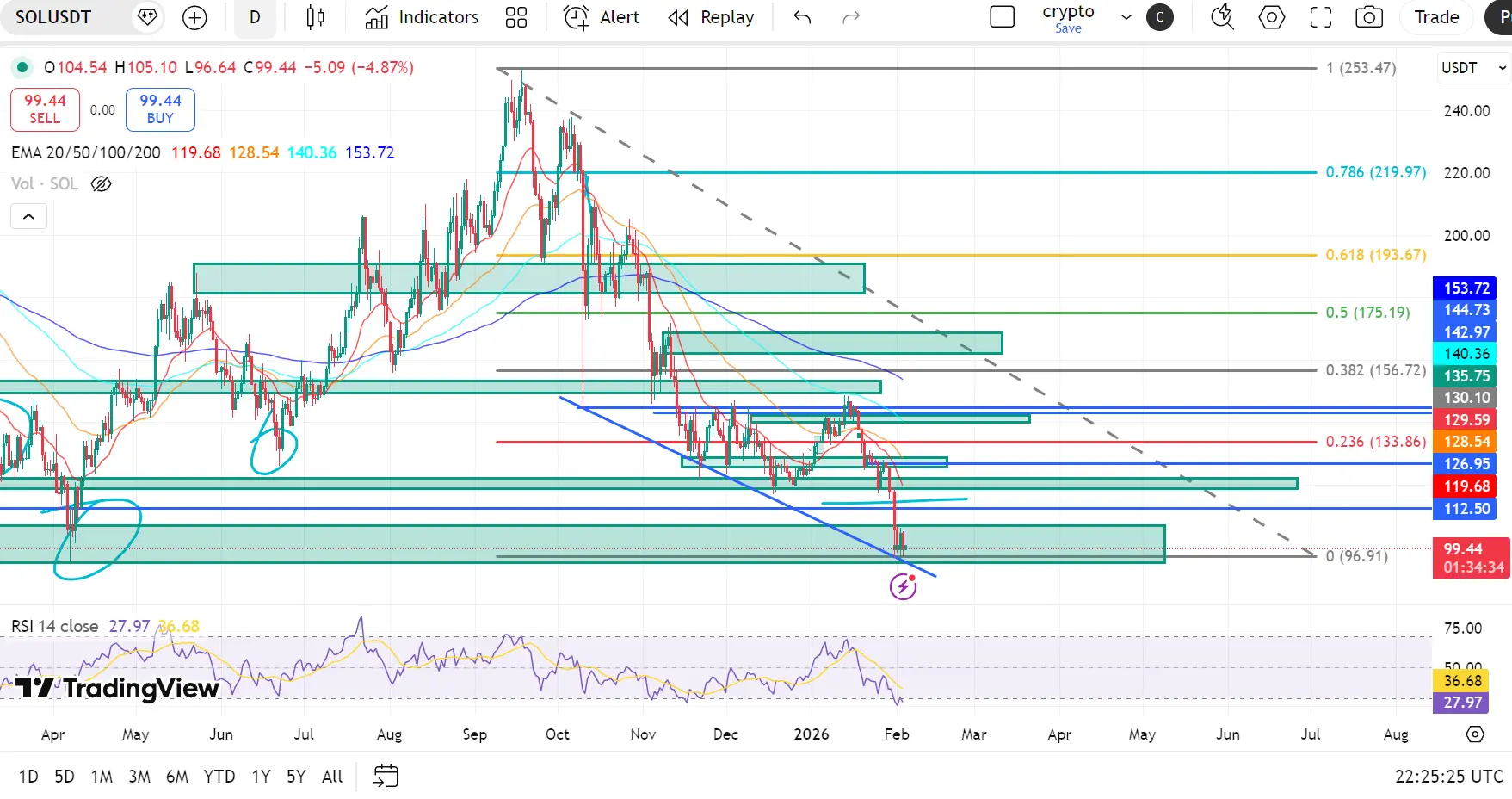Click the 99.44 BUY button
1512x799 pixels.
tap(160, 109)
